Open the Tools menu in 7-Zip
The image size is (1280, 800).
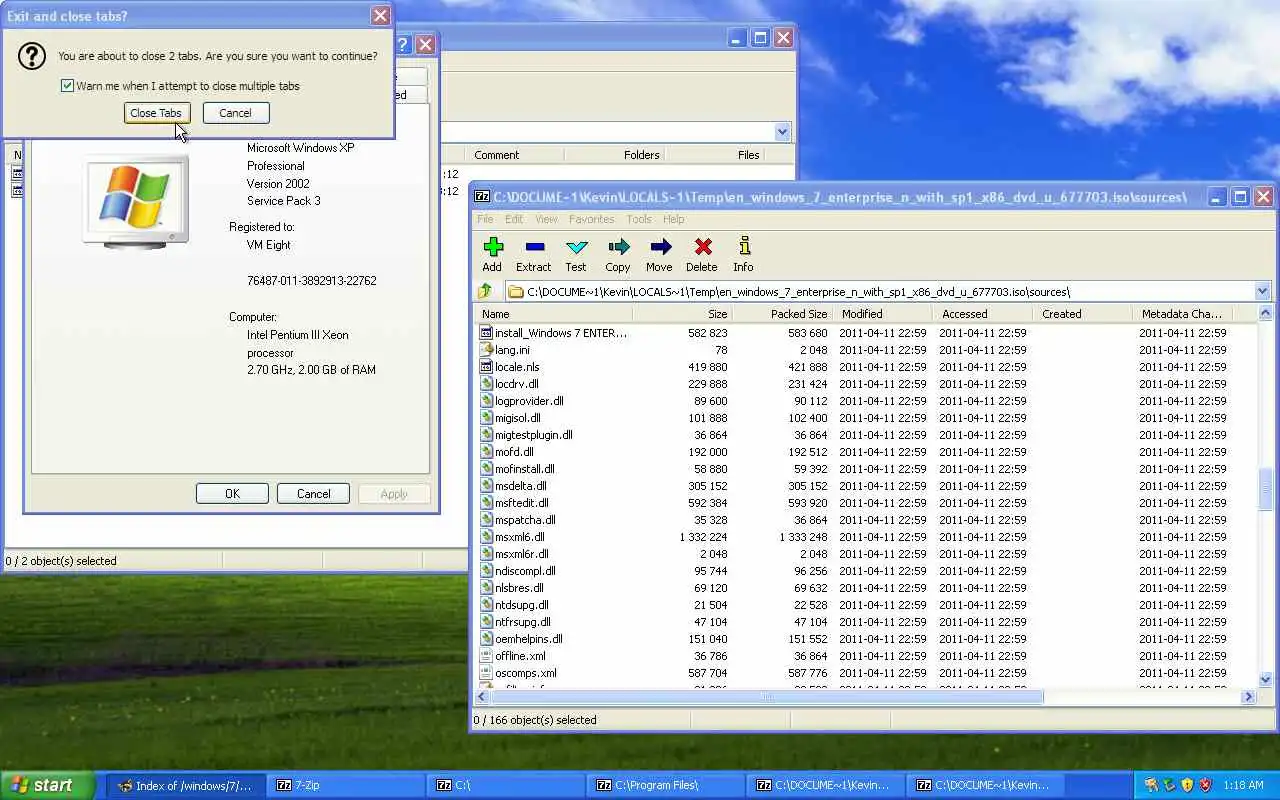tap(639, 219)
